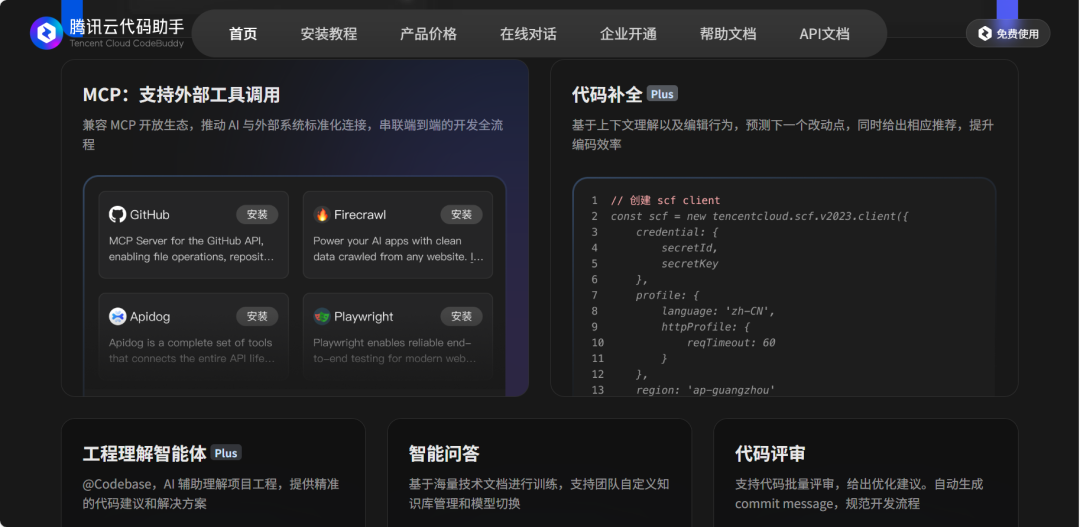Click the '支持代码批量评审' description
Image resolution: width=1080 pixels, height=527 pixels.
[859, 494]
